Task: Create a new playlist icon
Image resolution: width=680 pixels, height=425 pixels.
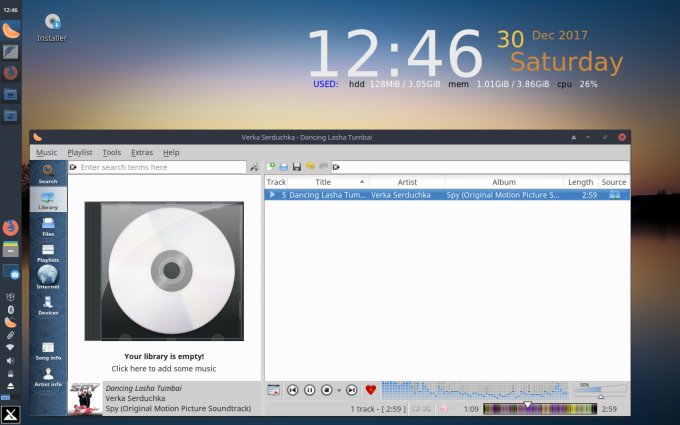Action: pos(271,167)
